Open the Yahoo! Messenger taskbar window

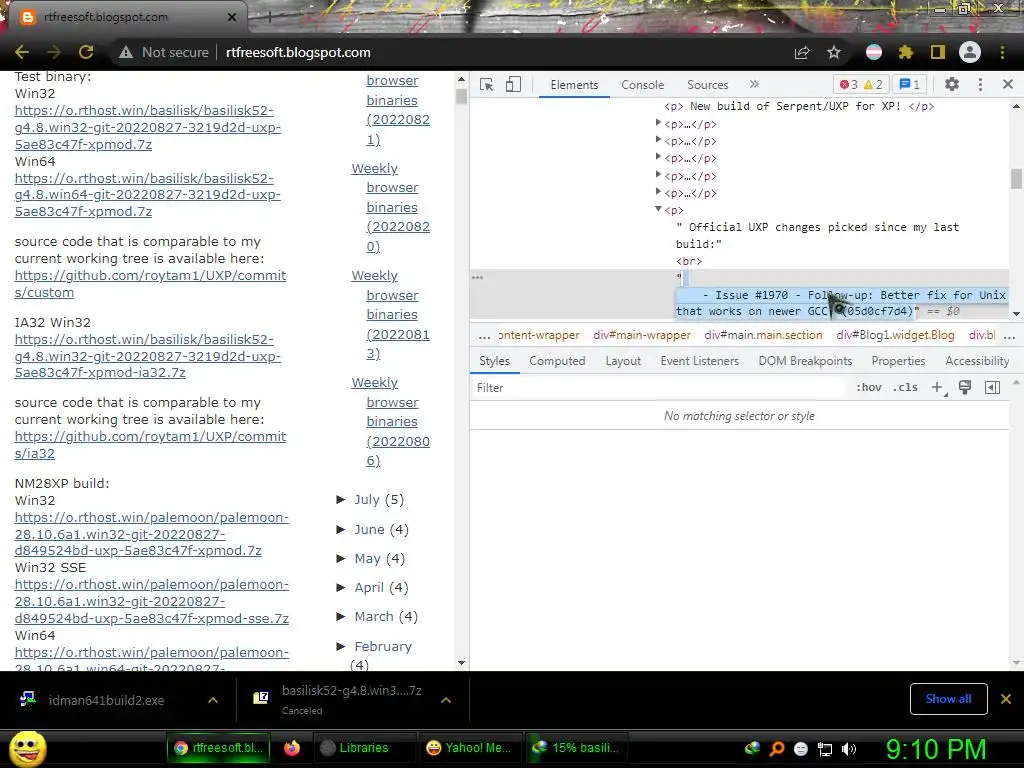coord(469,748)
